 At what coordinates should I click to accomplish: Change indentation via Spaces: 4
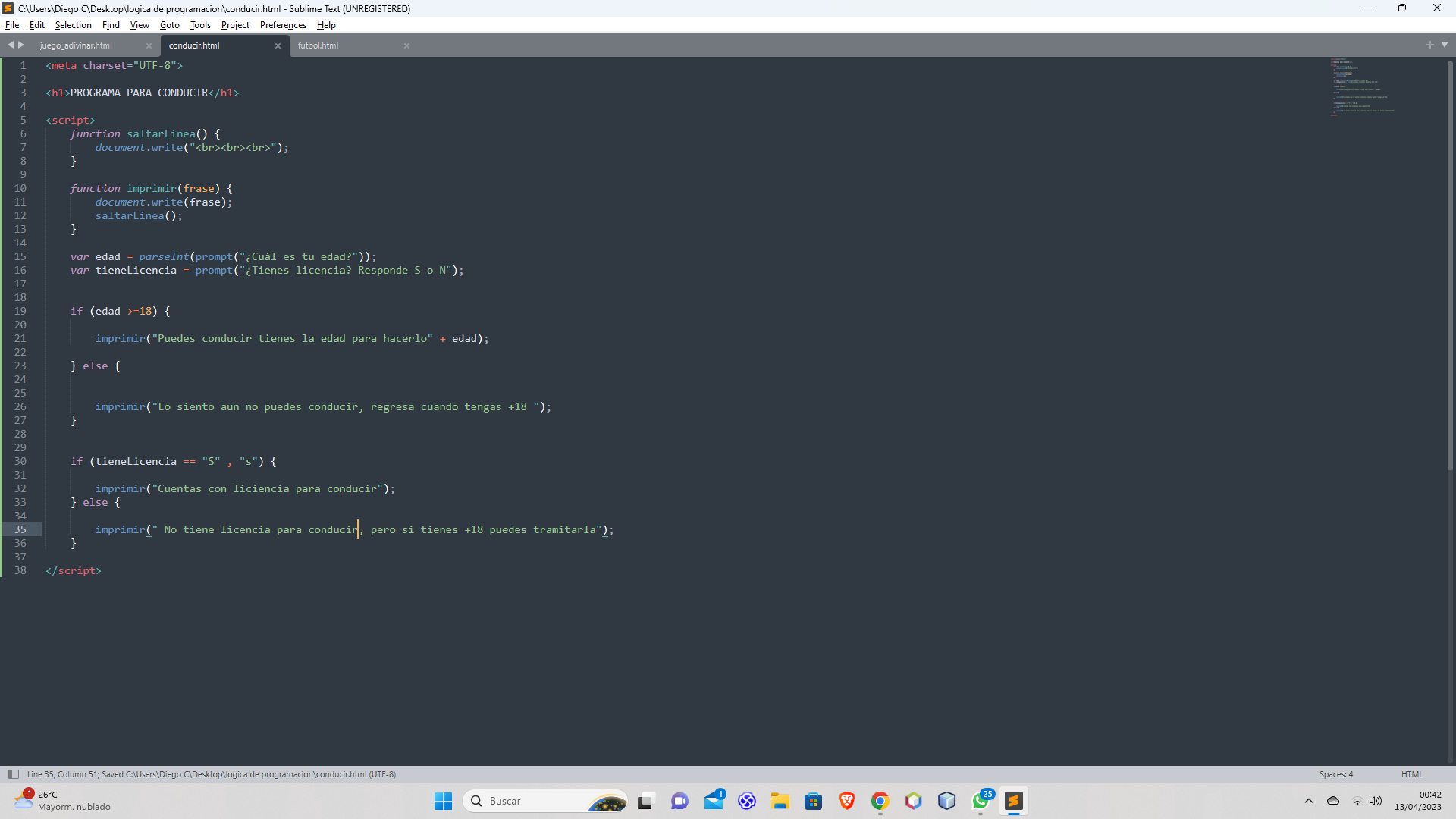coord(1335,774)
